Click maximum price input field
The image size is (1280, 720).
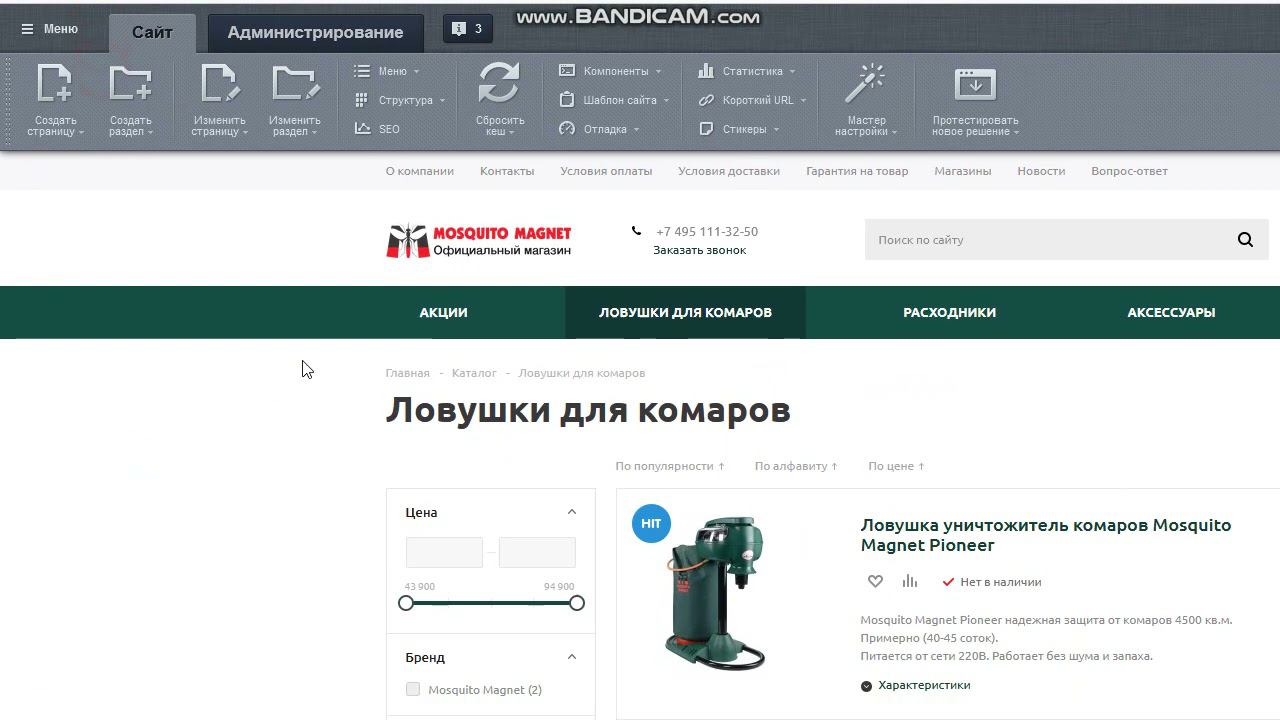pyautogui.click(x=537, y=552)
